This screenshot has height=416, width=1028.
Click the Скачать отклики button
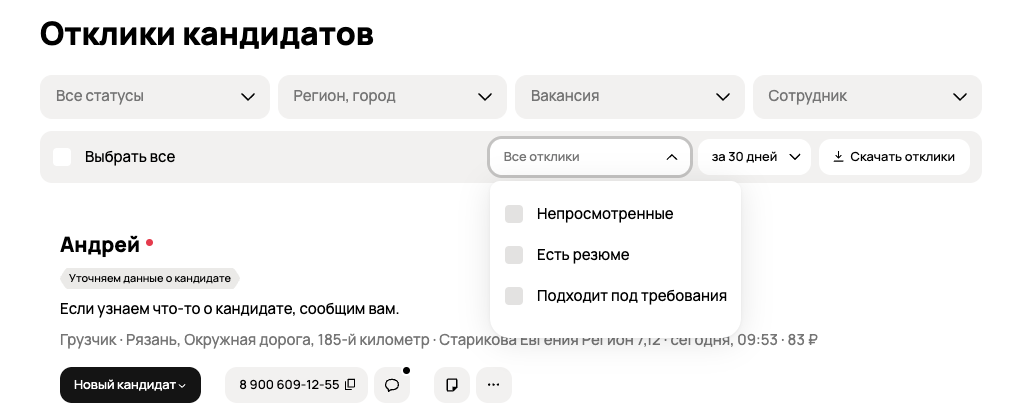pyautogui.click(x=894, y=157)
